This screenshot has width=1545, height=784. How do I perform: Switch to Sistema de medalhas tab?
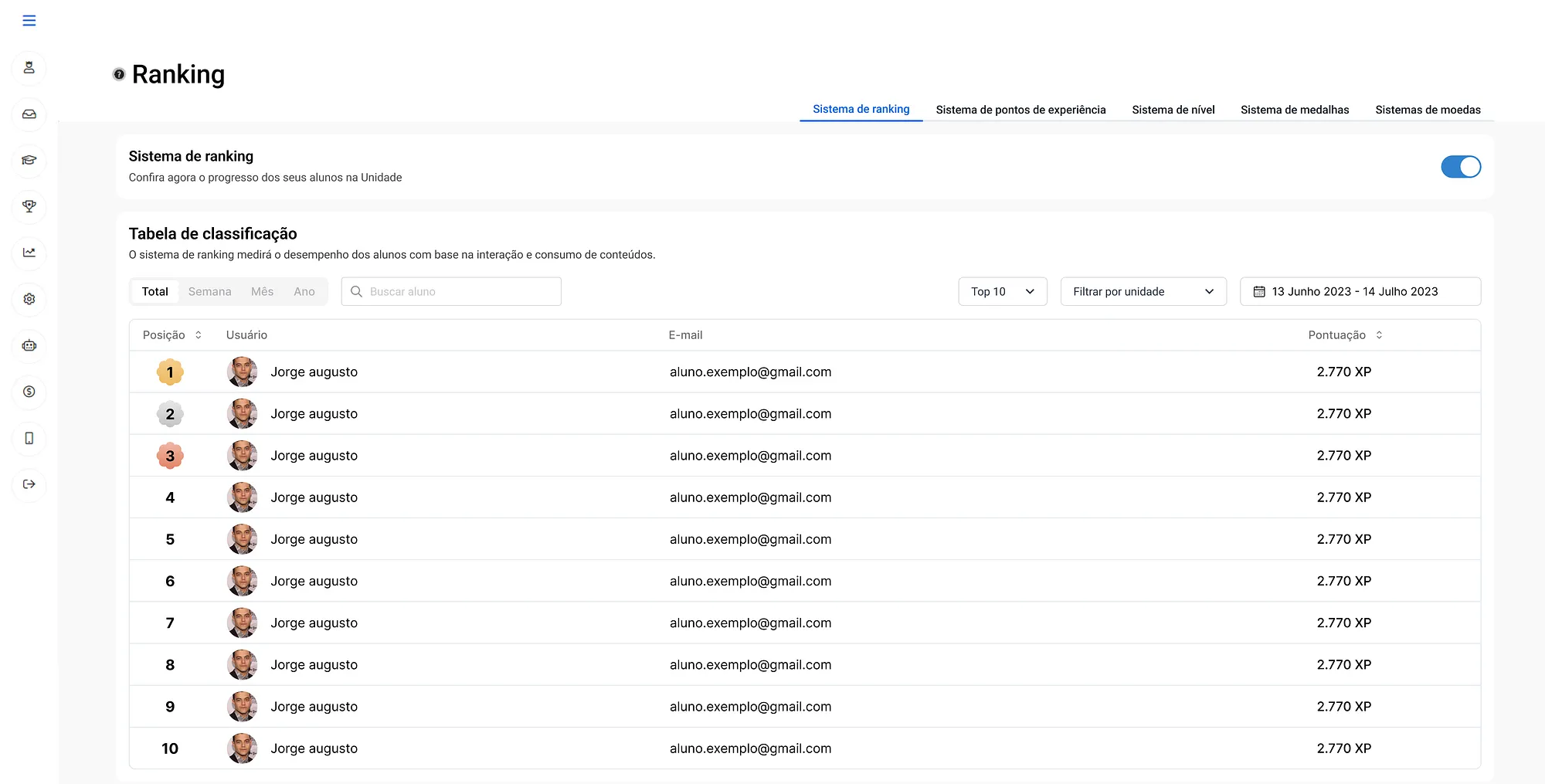(1295, 110)
